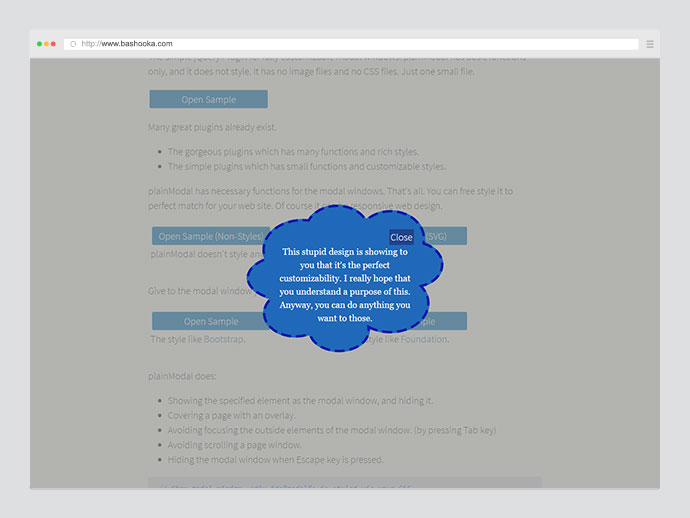Click the yellow window dot
The image size is (690, 518).
coord(46,44)
